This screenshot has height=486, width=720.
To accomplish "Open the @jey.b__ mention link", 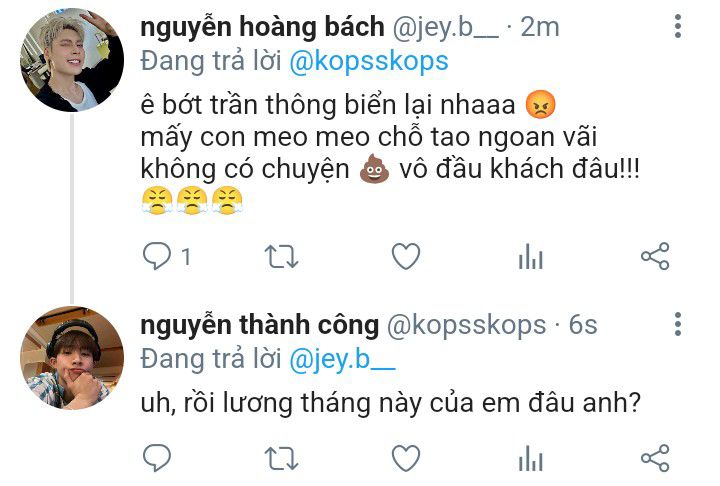I will tap(342, 360).
